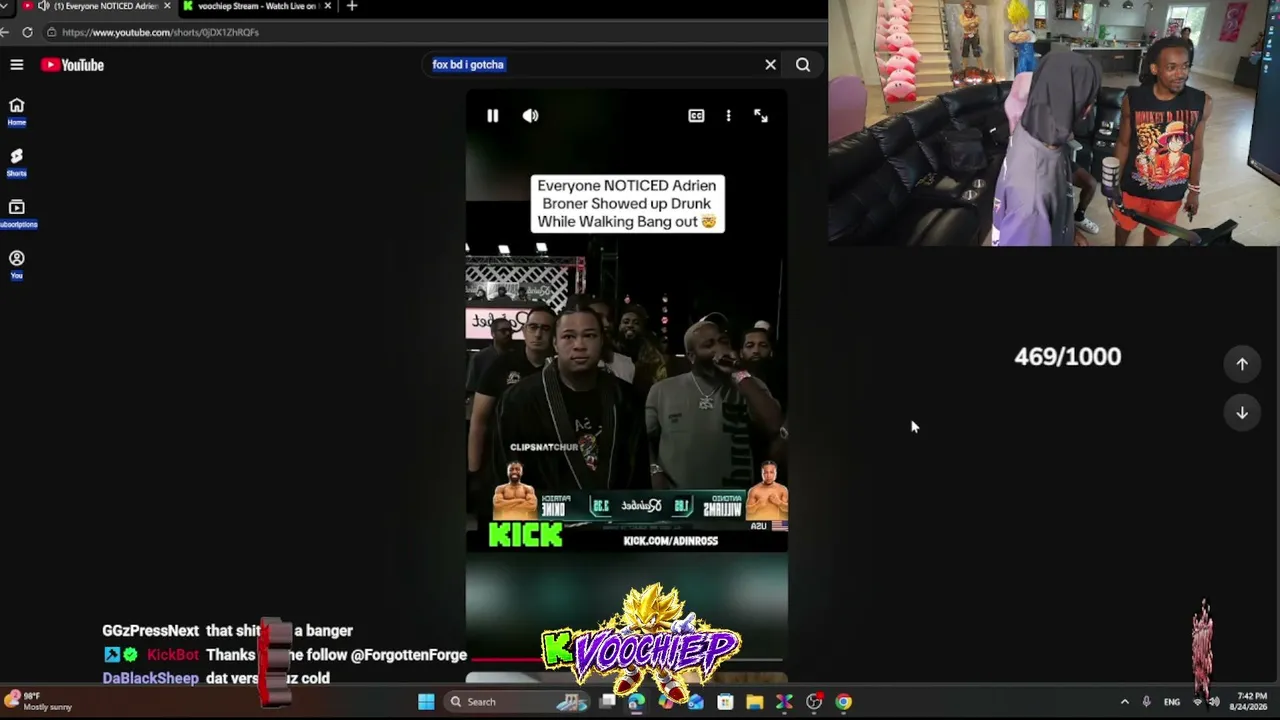This screenshot has width=1280, height=720.
Task: Click the kick.com/adinross text on the video
Action: click(670, 541)
